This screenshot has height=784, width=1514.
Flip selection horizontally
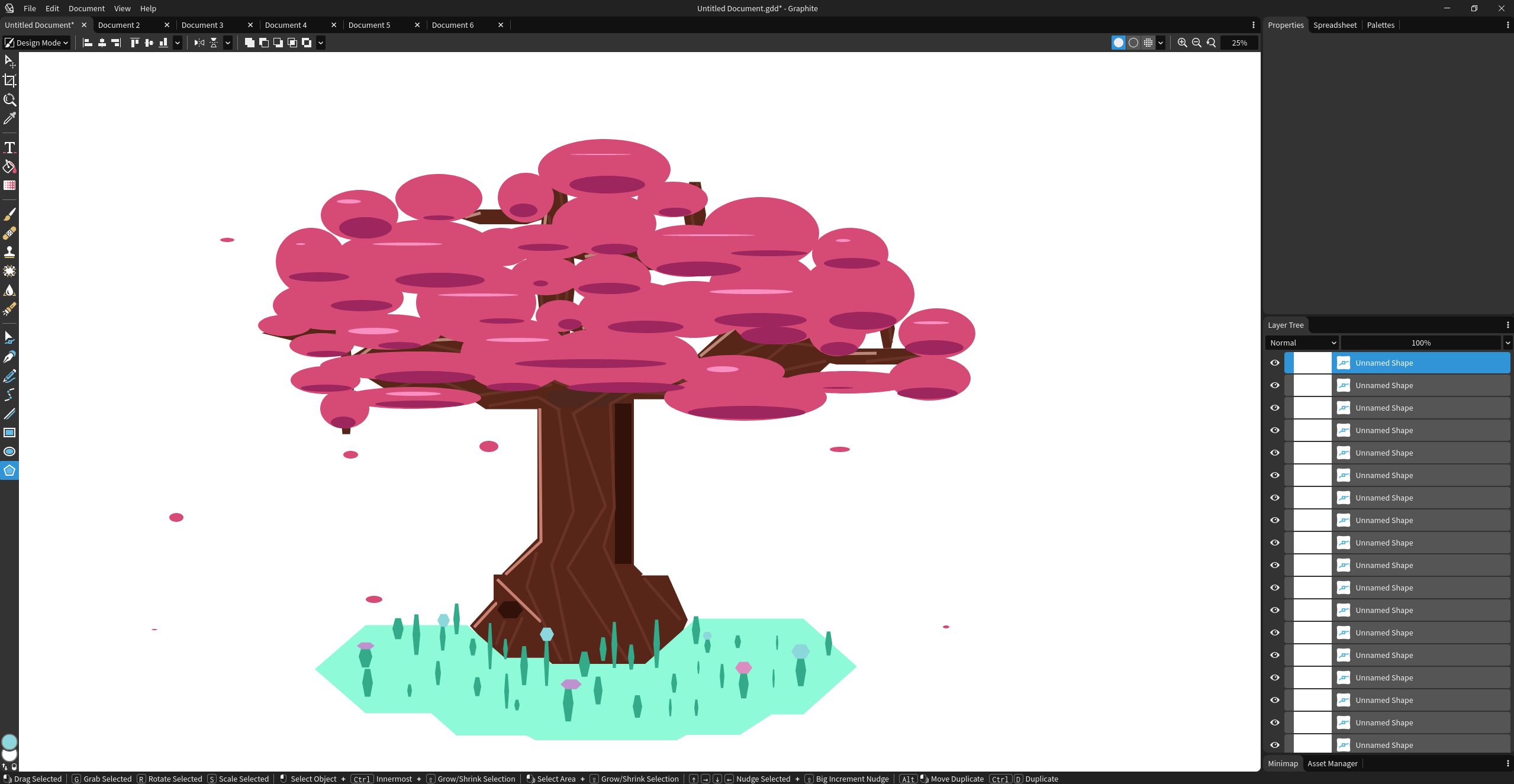(199, 43)
